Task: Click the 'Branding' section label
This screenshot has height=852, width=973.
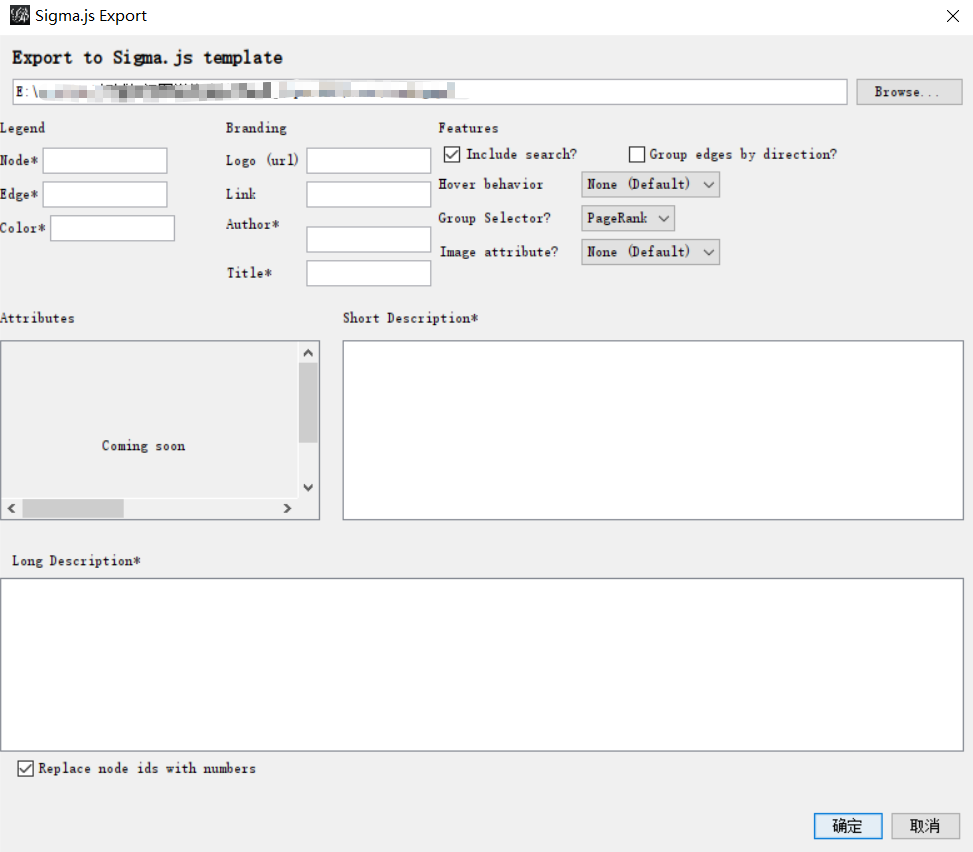Action: (x=256, y=128)
